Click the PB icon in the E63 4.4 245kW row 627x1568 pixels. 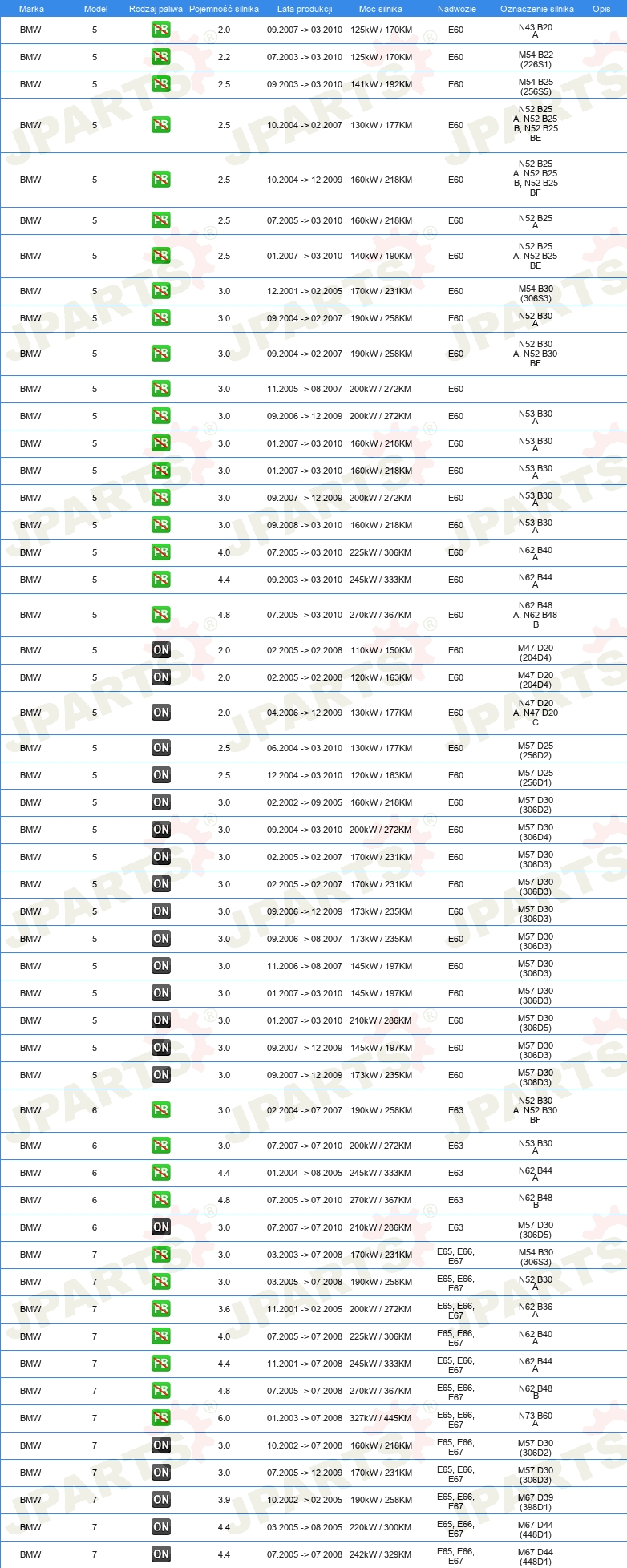pyautogui.click(x=161, y=1173)
